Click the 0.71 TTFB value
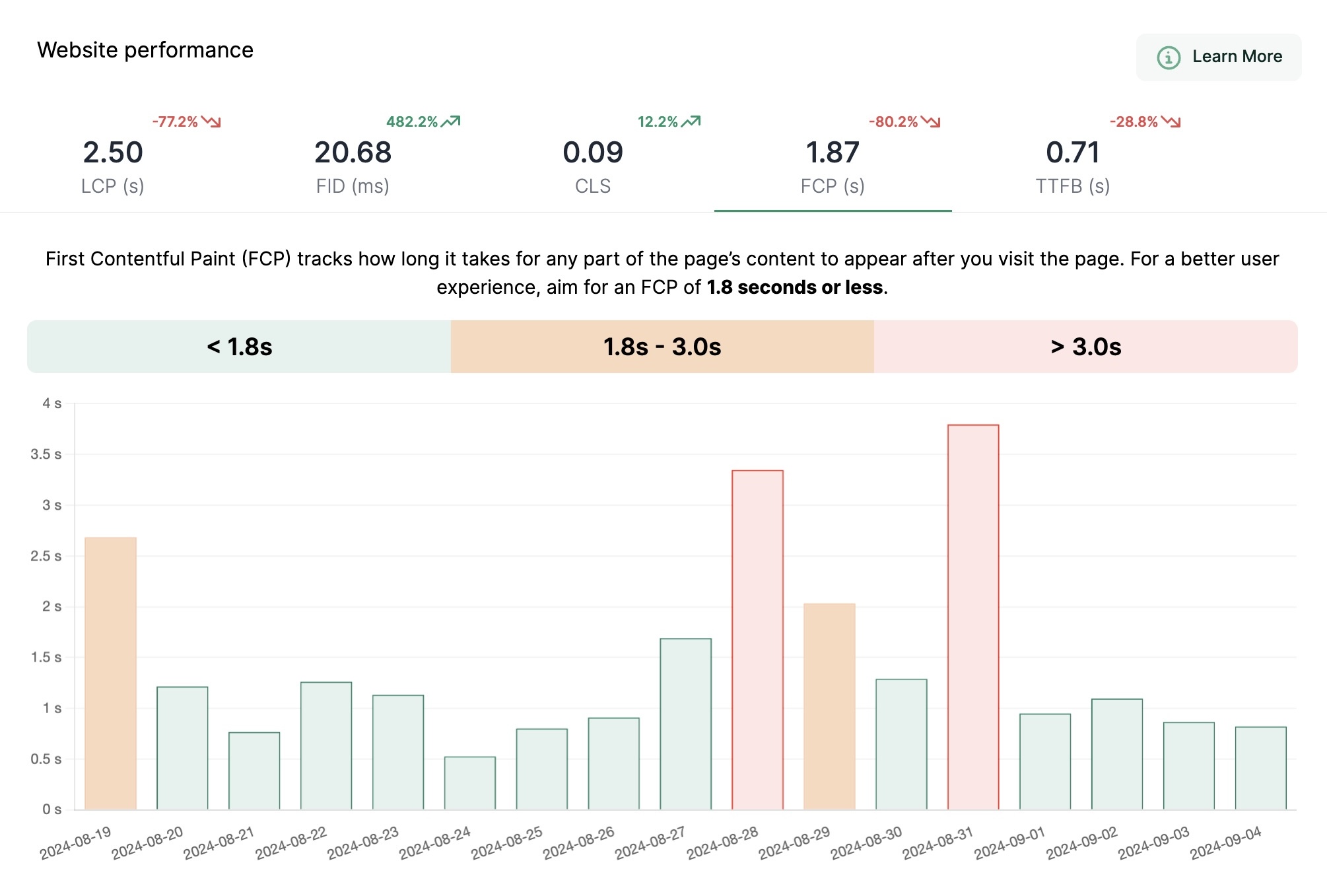This screenshot has height=896, width=1327. tap(1073, 153)
